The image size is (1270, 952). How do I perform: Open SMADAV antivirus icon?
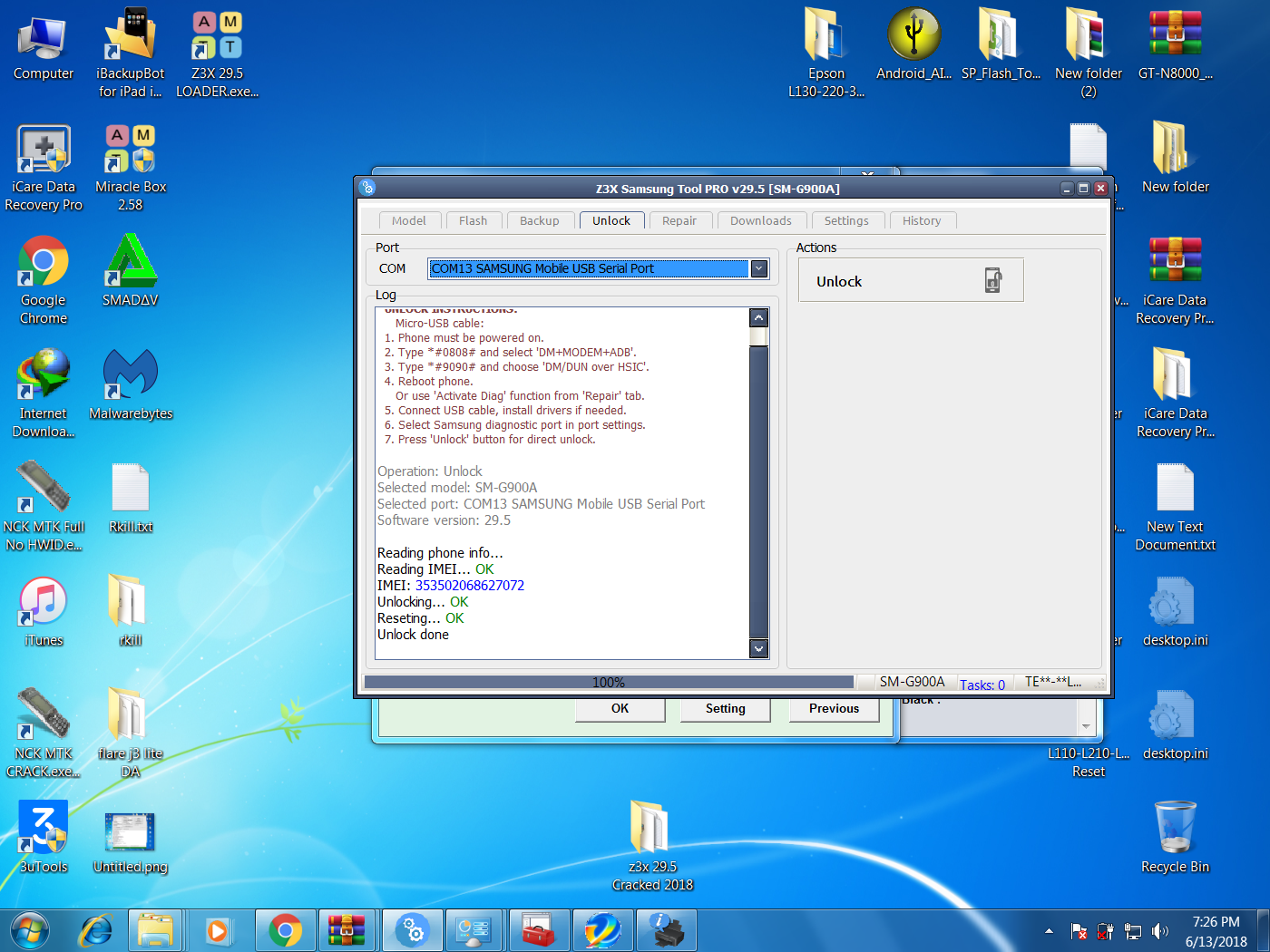pyautogui.click(x=131, y=272)
